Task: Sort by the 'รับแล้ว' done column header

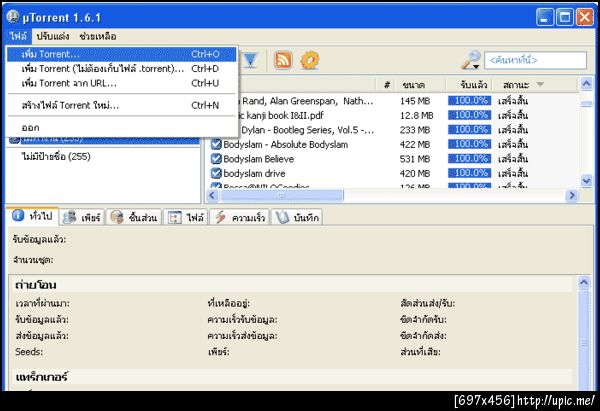Action: pyautogui.click(x=469, y=85)
